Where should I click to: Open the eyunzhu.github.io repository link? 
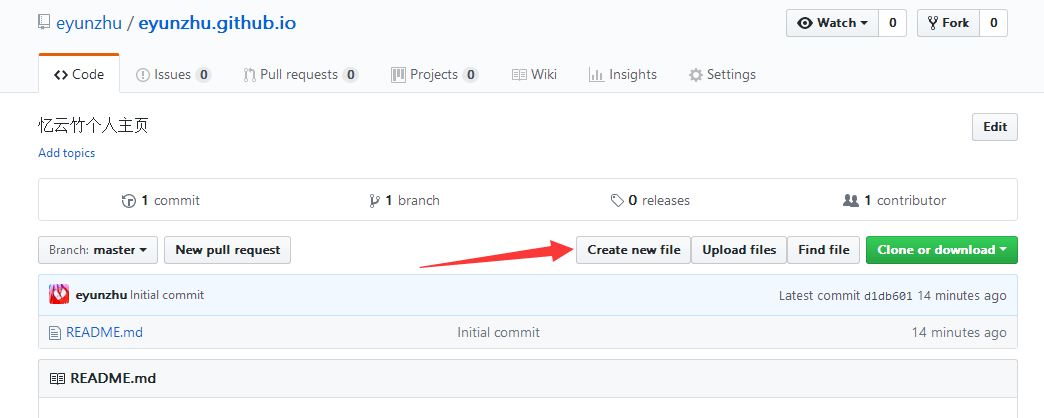click(x=217, y=23)
